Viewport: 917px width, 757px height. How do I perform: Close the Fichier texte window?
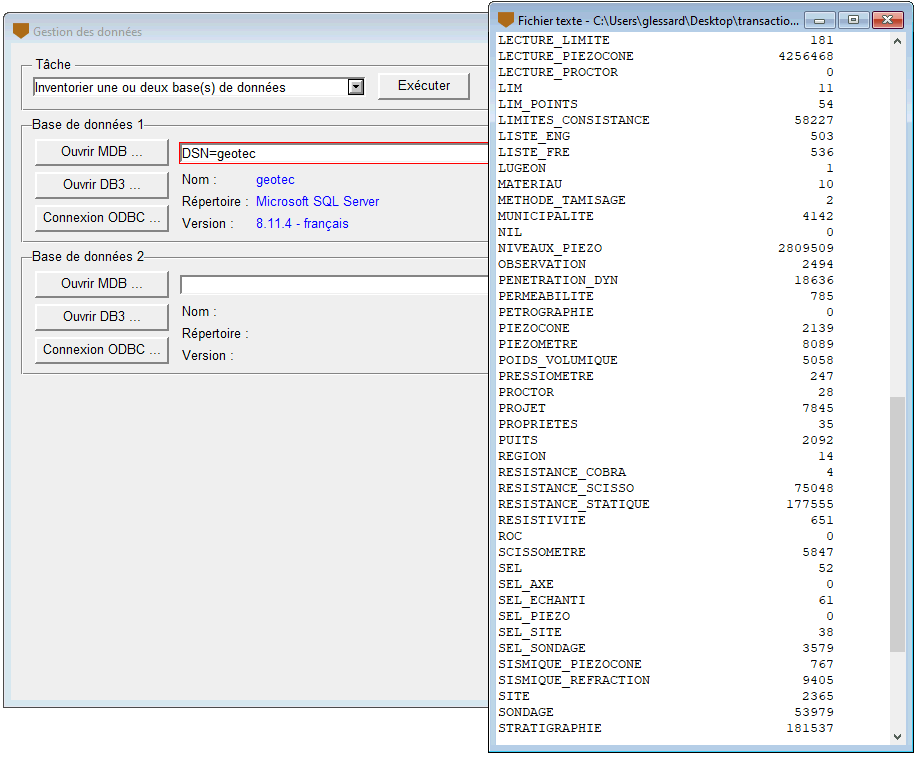click(887, 20)
